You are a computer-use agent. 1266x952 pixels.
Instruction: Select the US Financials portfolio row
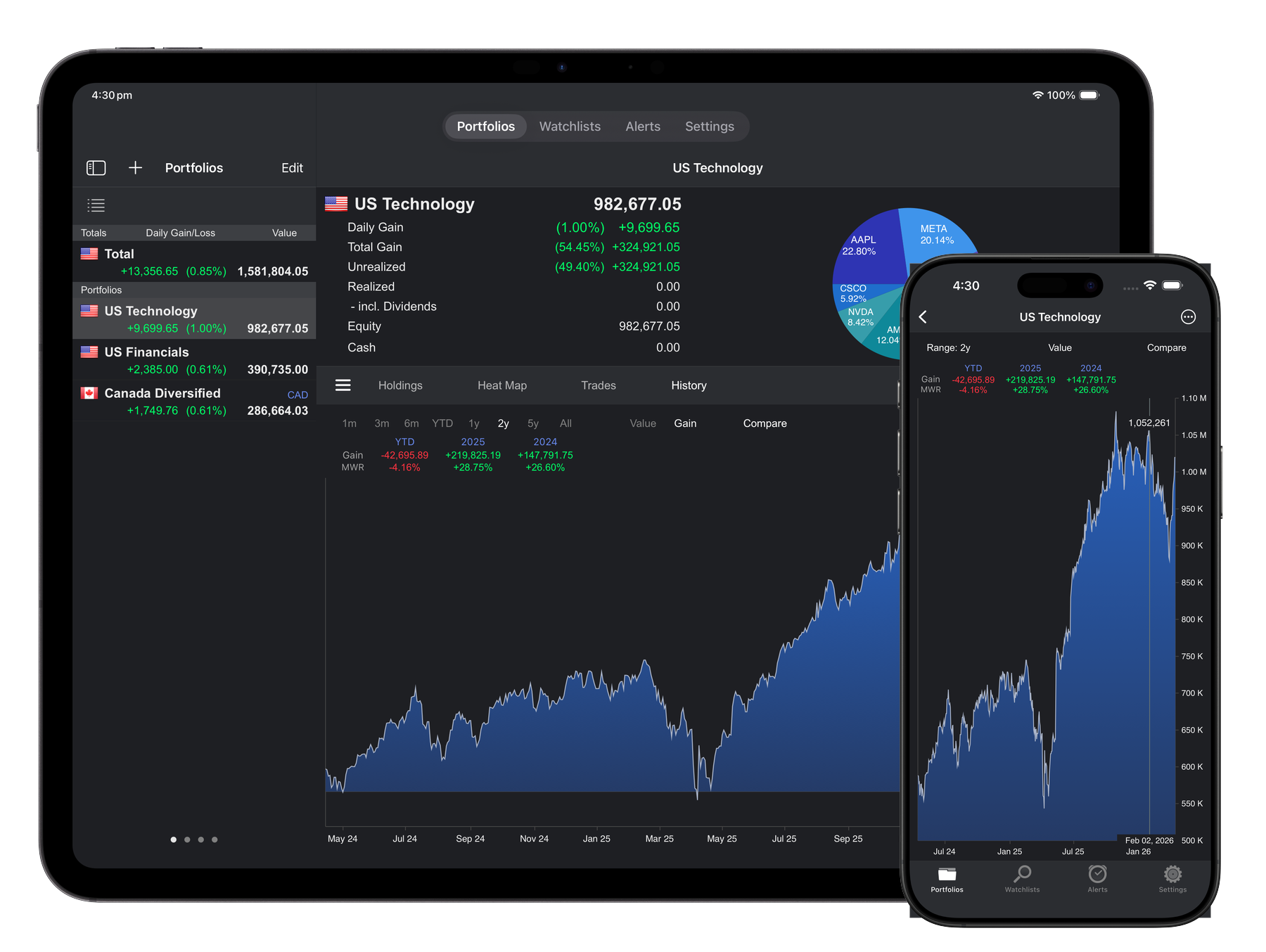(194, 360)
